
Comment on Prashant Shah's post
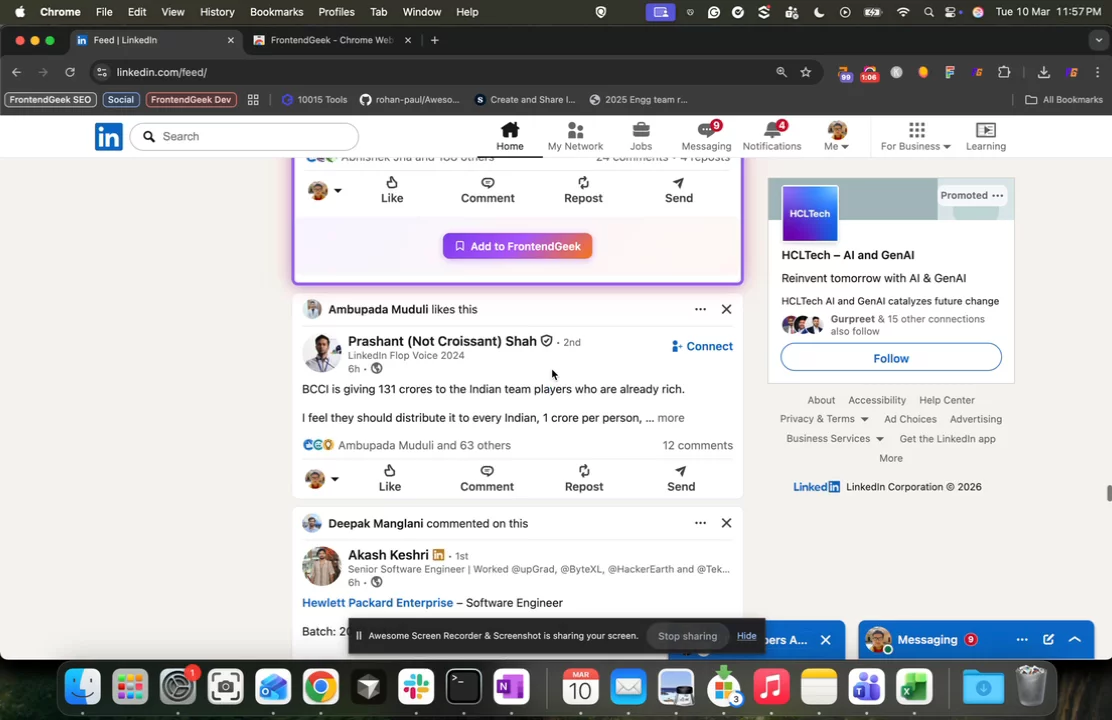tap(486, 478)
